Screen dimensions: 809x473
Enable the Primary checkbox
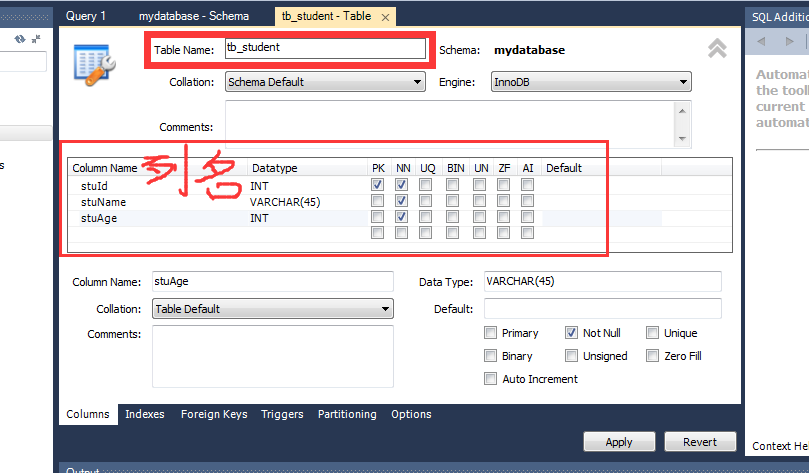[490, 333]
